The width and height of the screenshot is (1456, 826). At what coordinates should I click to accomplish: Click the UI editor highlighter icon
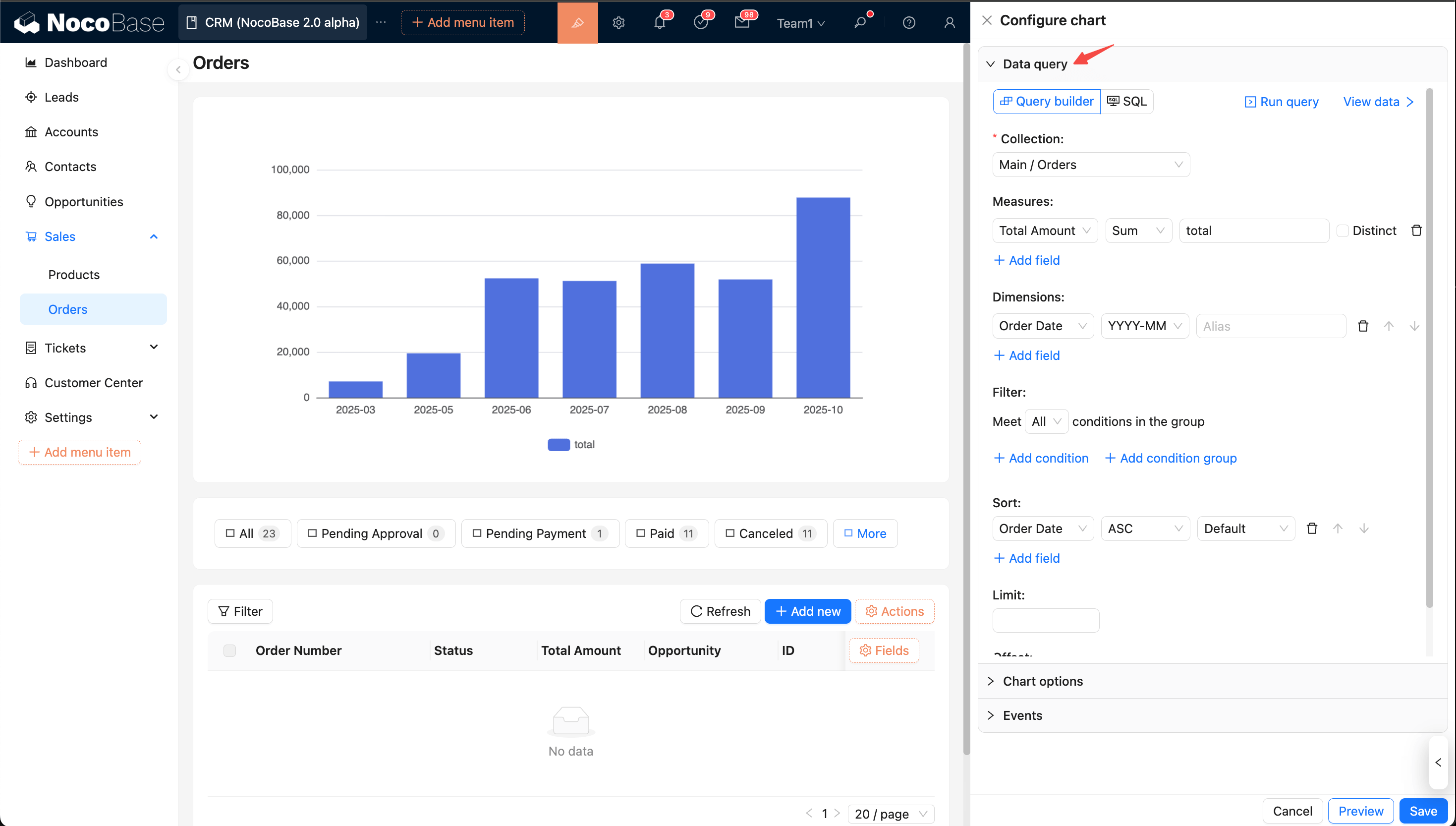577,23
